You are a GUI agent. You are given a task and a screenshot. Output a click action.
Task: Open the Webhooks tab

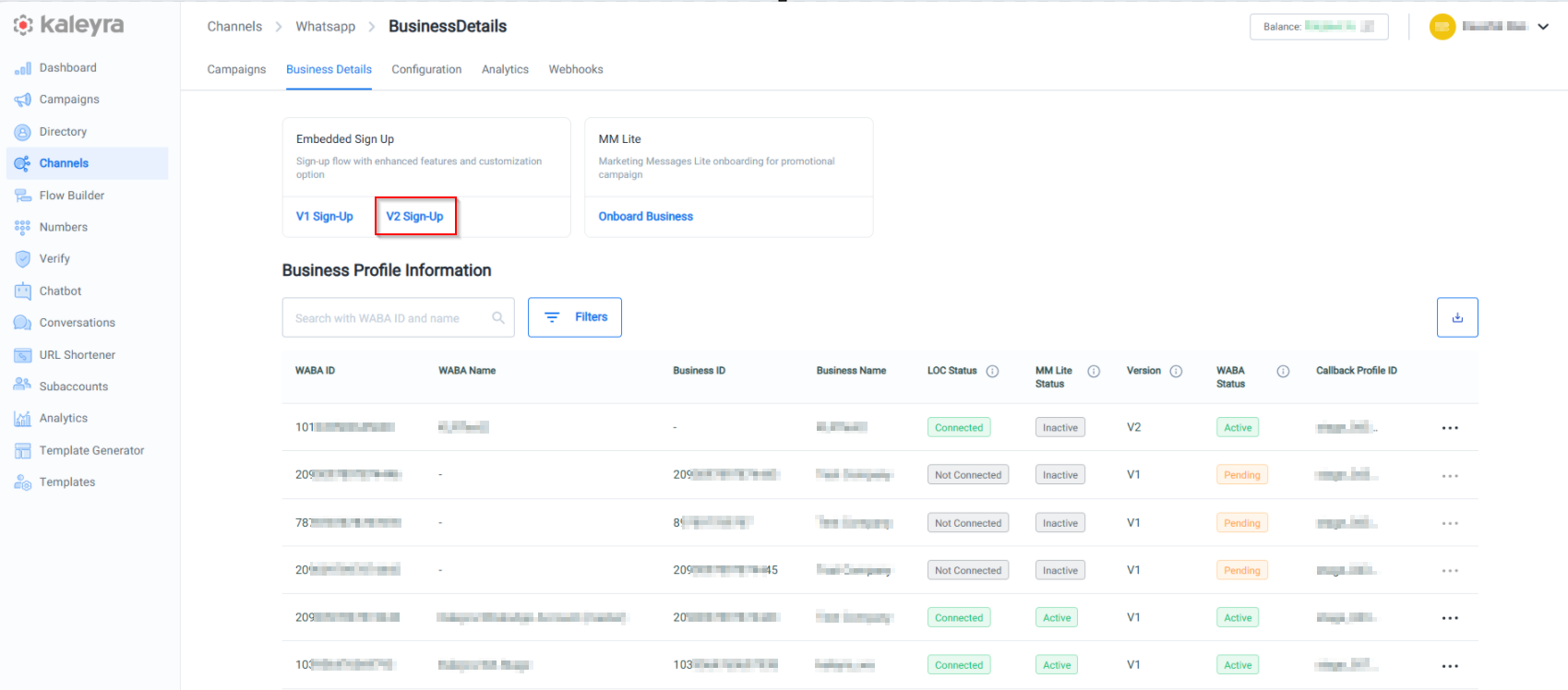tap(576, 70)
